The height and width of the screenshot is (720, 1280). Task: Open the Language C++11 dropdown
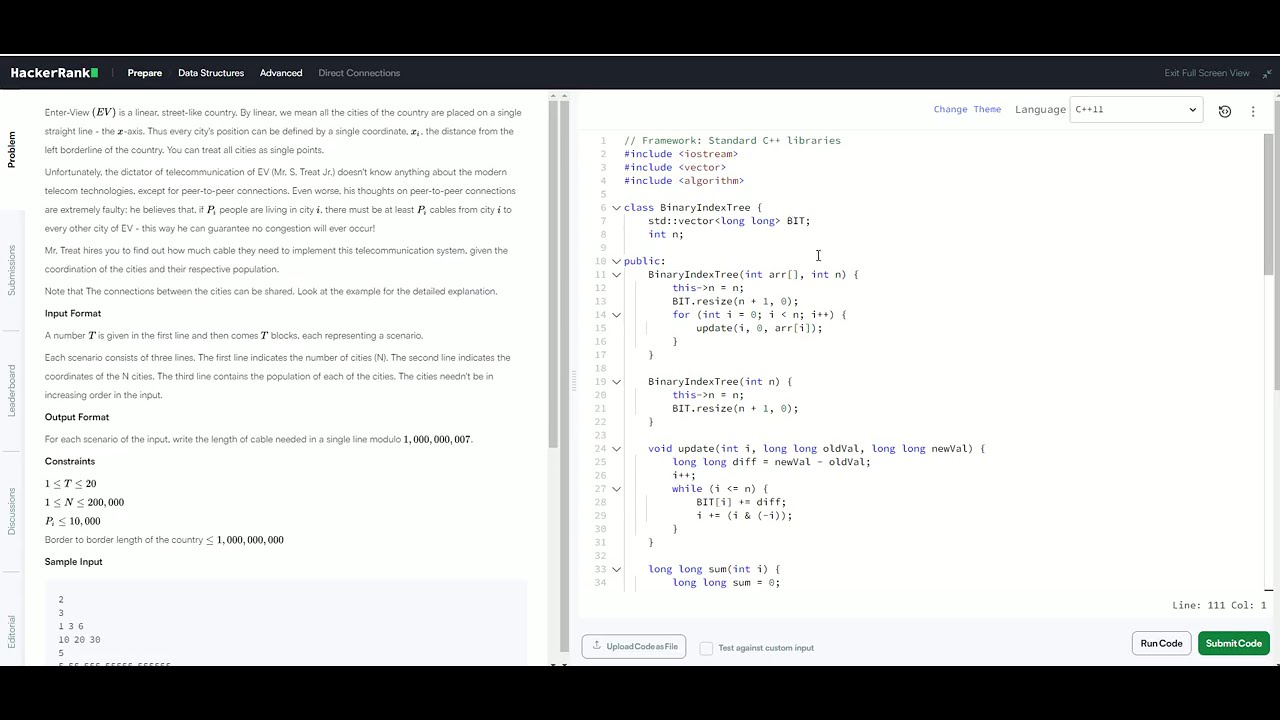click(1135, 110)
